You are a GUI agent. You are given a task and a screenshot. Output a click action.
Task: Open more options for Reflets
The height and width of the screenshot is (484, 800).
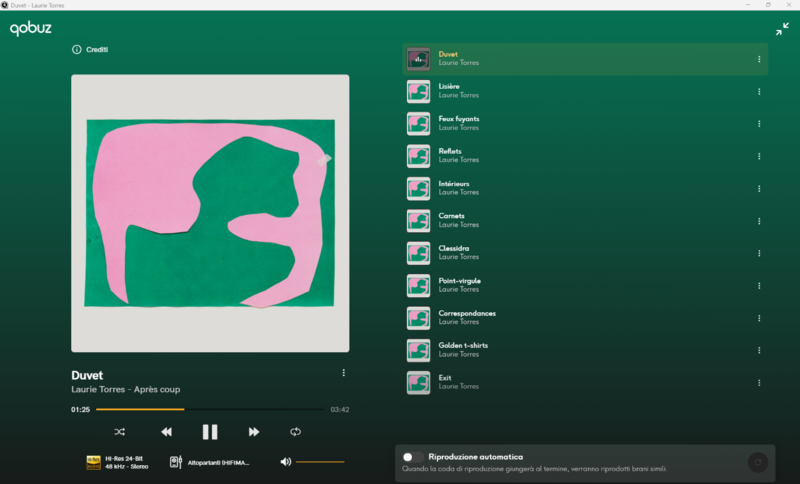[759, 156]
